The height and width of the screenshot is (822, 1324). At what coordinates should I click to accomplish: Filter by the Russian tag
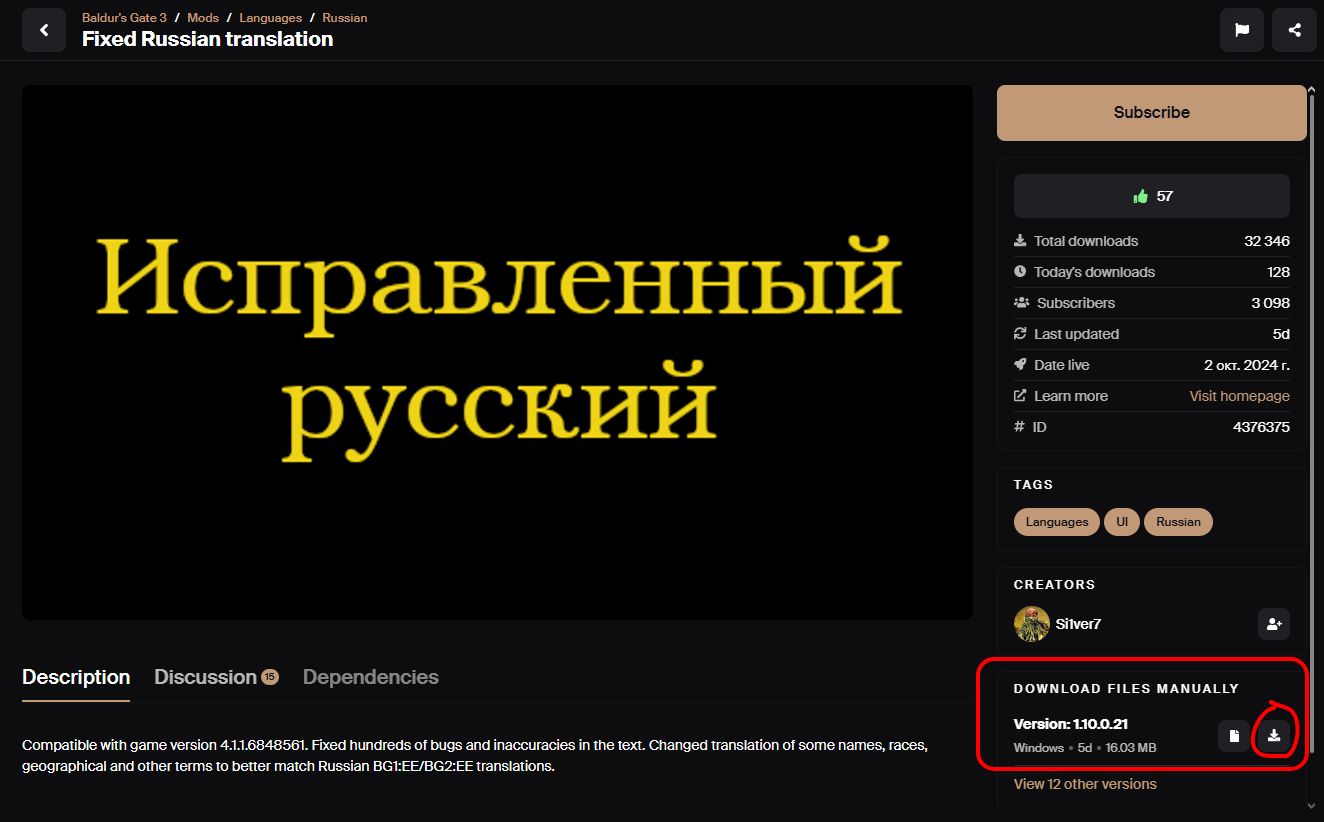[x=1178, y=522]
